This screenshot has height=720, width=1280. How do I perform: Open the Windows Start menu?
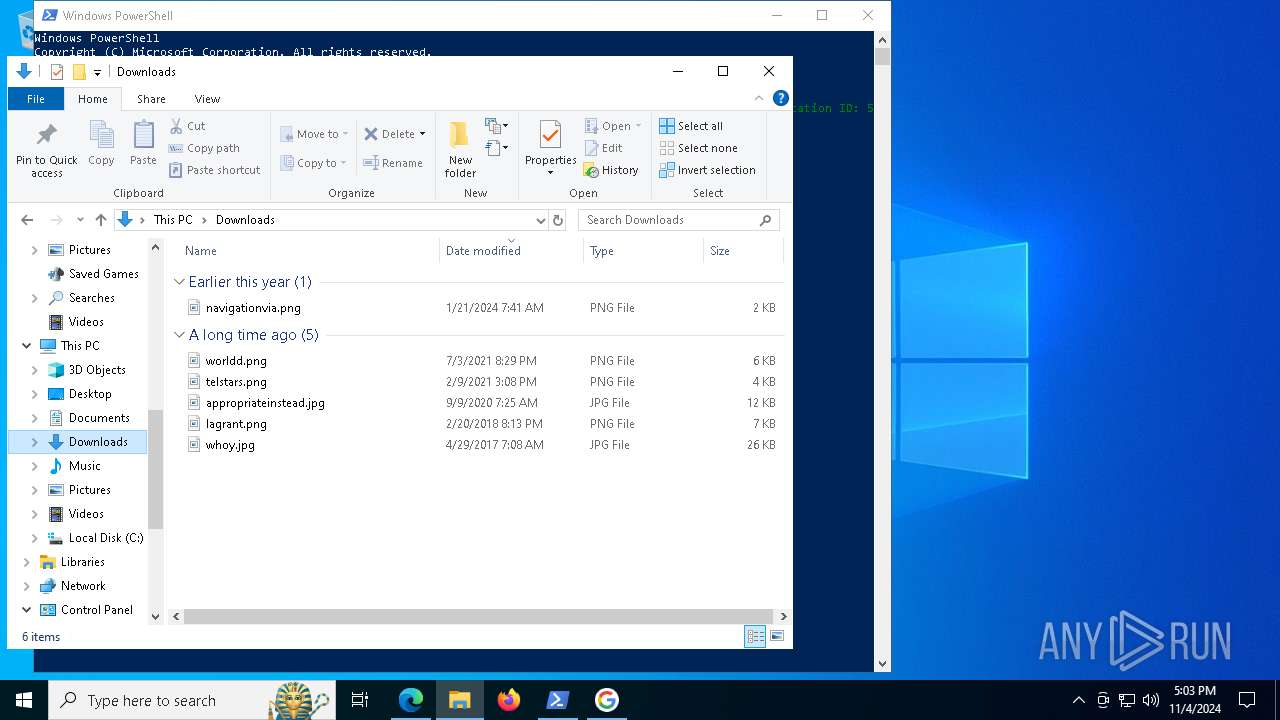24,700
